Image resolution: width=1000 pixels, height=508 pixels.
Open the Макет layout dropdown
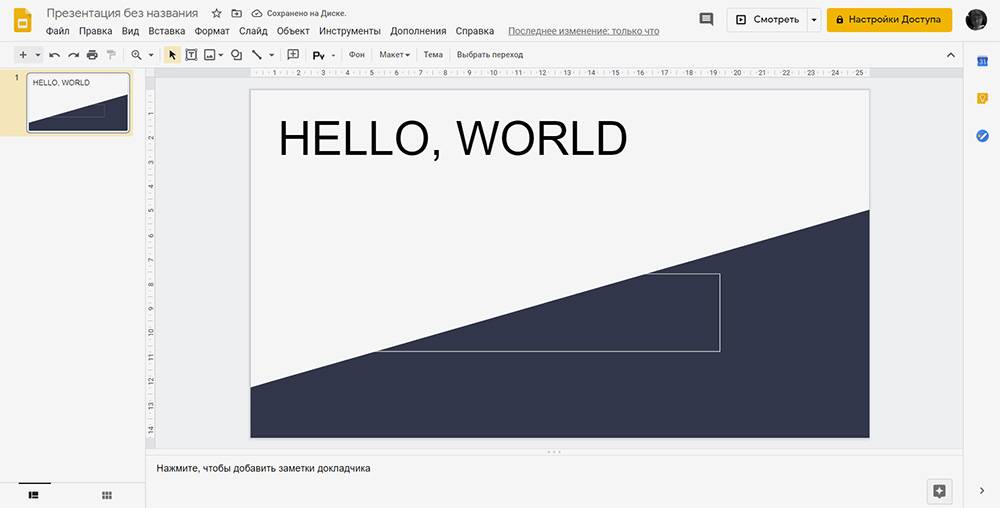tap(394, 55)
